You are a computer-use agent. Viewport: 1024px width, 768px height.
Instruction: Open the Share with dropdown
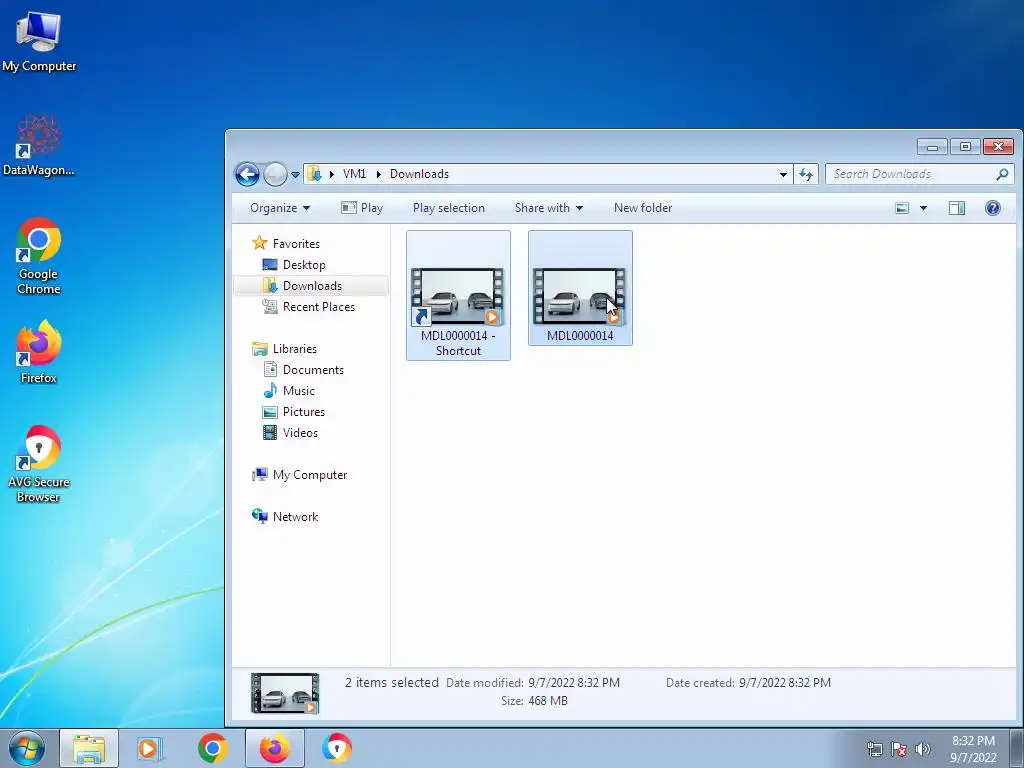(549, 208)
